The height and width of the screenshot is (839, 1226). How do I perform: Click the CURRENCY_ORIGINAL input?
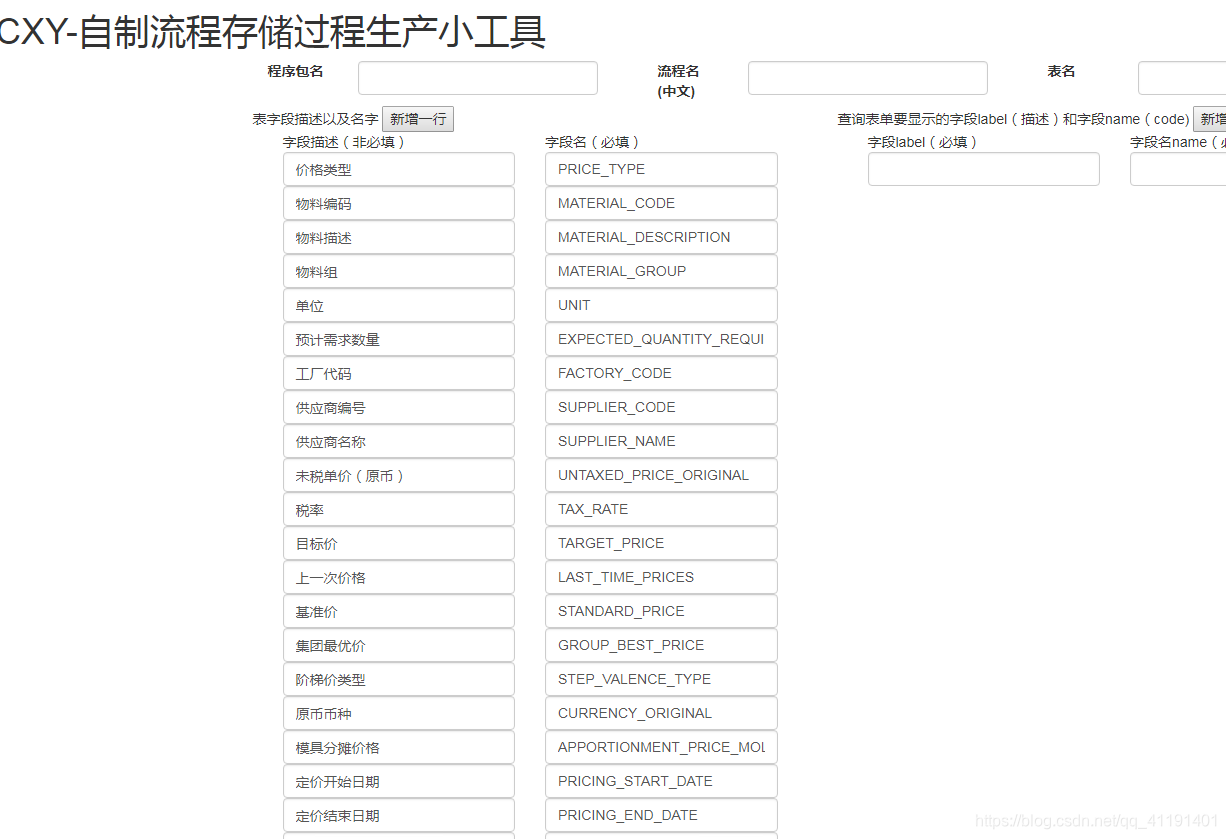coord(661,713)
